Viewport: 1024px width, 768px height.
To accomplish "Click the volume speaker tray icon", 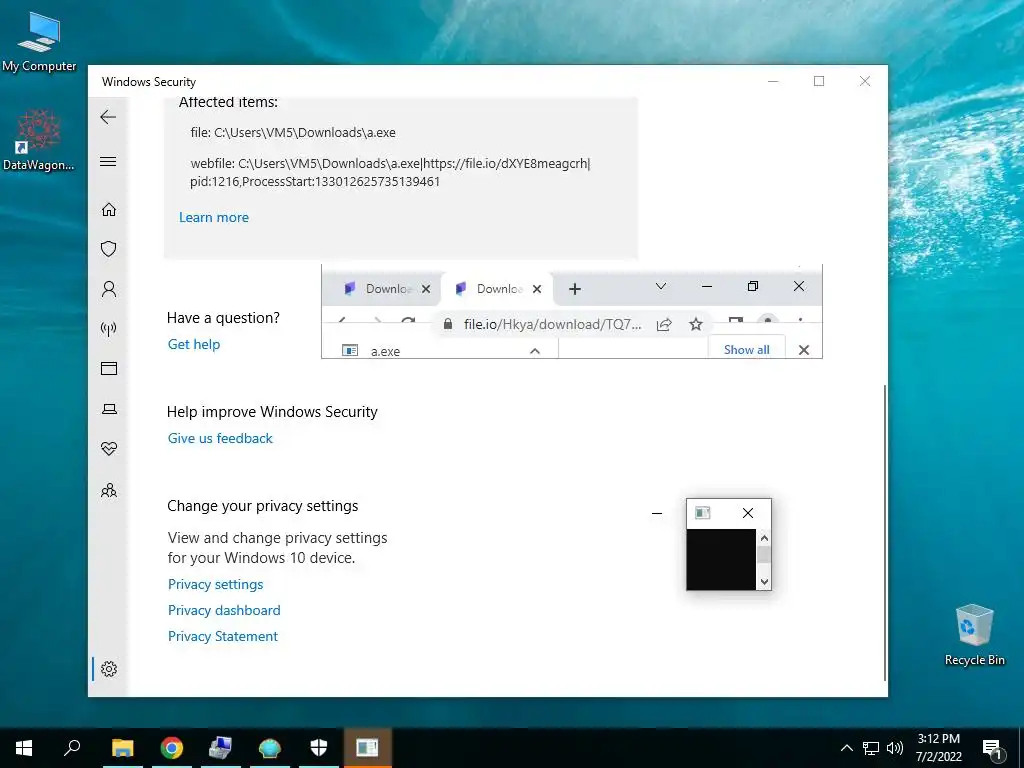I will click(x=895, y=748).
